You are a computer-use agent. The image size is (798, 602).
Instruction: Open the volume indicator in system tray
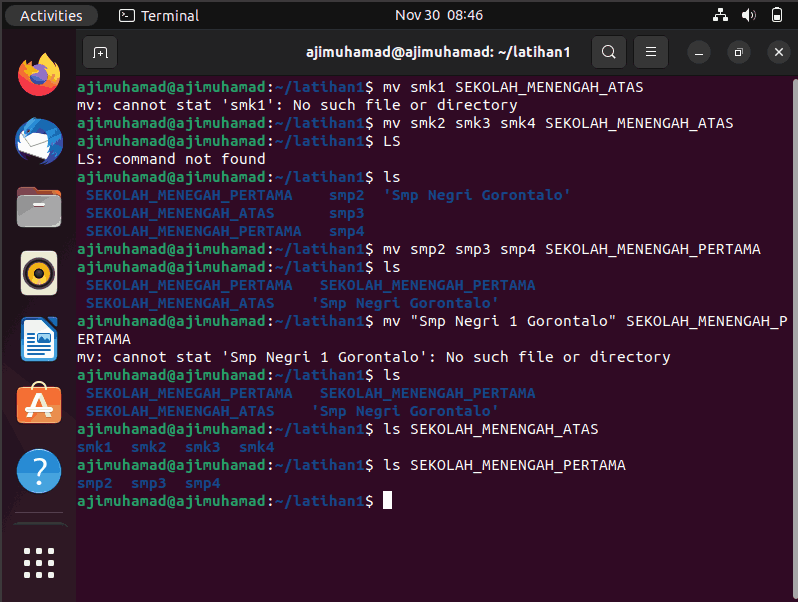coord(748,15)
